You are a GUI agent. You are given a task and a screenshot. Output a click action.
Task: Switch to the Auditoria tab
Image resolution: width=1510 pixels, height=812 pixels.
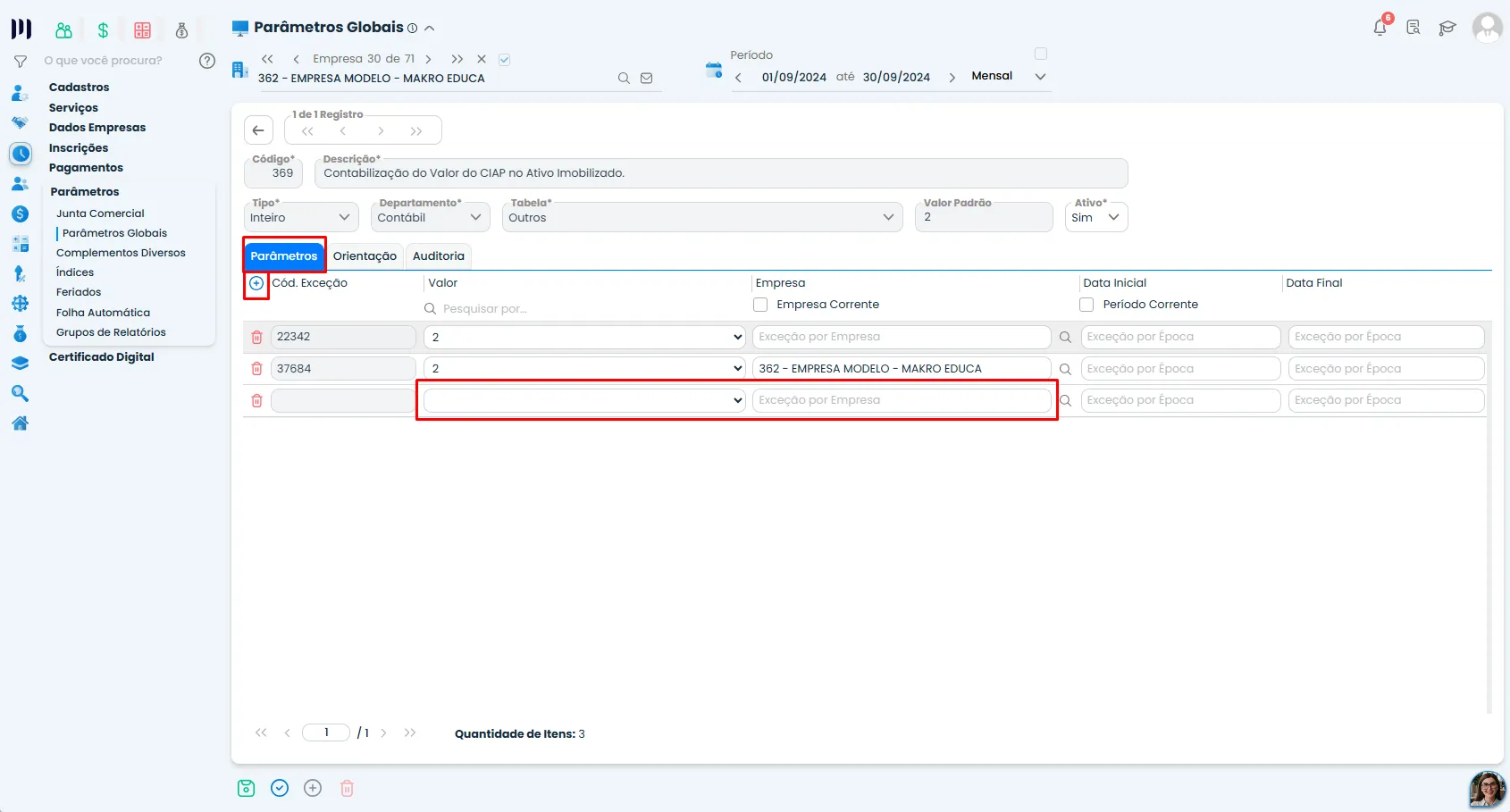click(439, 256)
